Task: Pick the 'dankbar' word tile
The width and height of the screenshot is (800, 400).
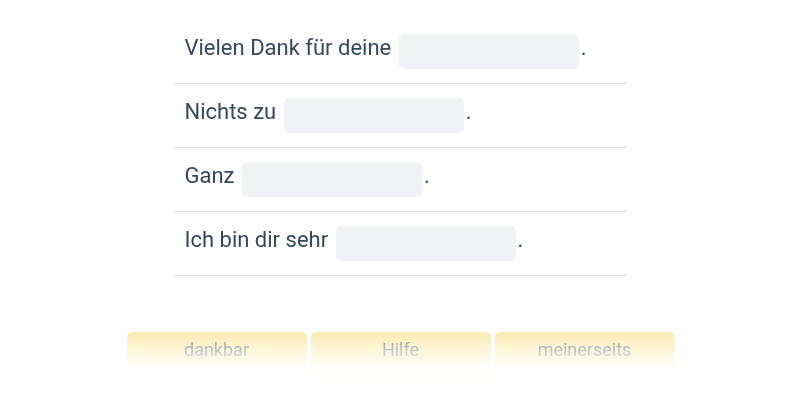Action: coord(216,349)
